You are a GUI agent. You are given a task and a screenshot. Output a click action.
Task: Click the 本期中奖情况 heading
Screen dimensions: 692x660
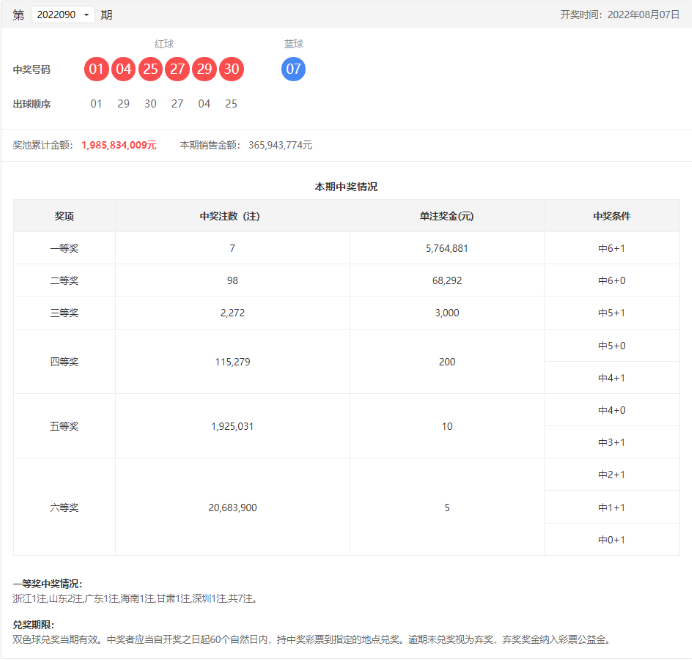(x=346, y=187)
